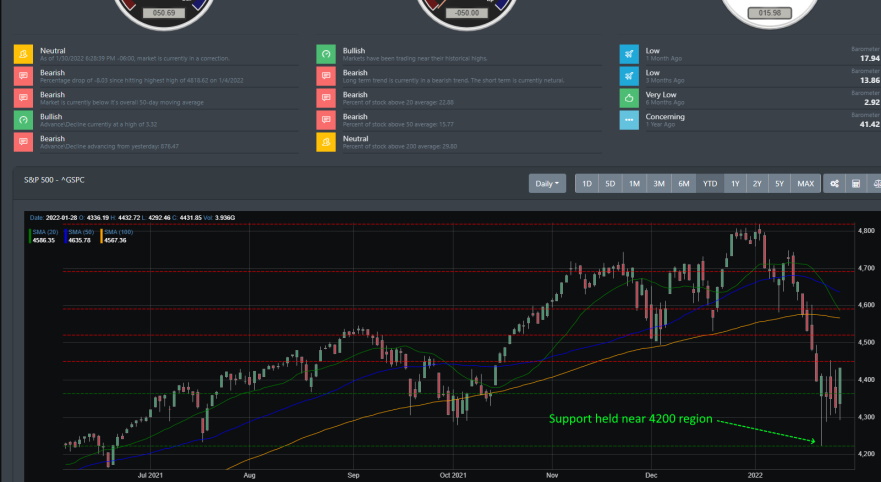The width and height of the screenshot is (881, 482).
Task: Click the SMA (100) value 4567.36
Action: [115, 240]
